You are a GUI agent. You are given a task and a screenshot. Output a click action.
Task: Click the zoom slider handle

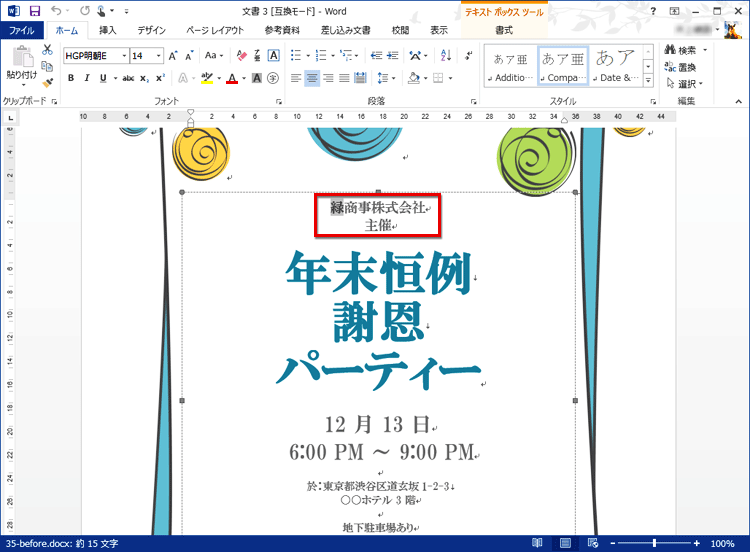coord(654,543)
